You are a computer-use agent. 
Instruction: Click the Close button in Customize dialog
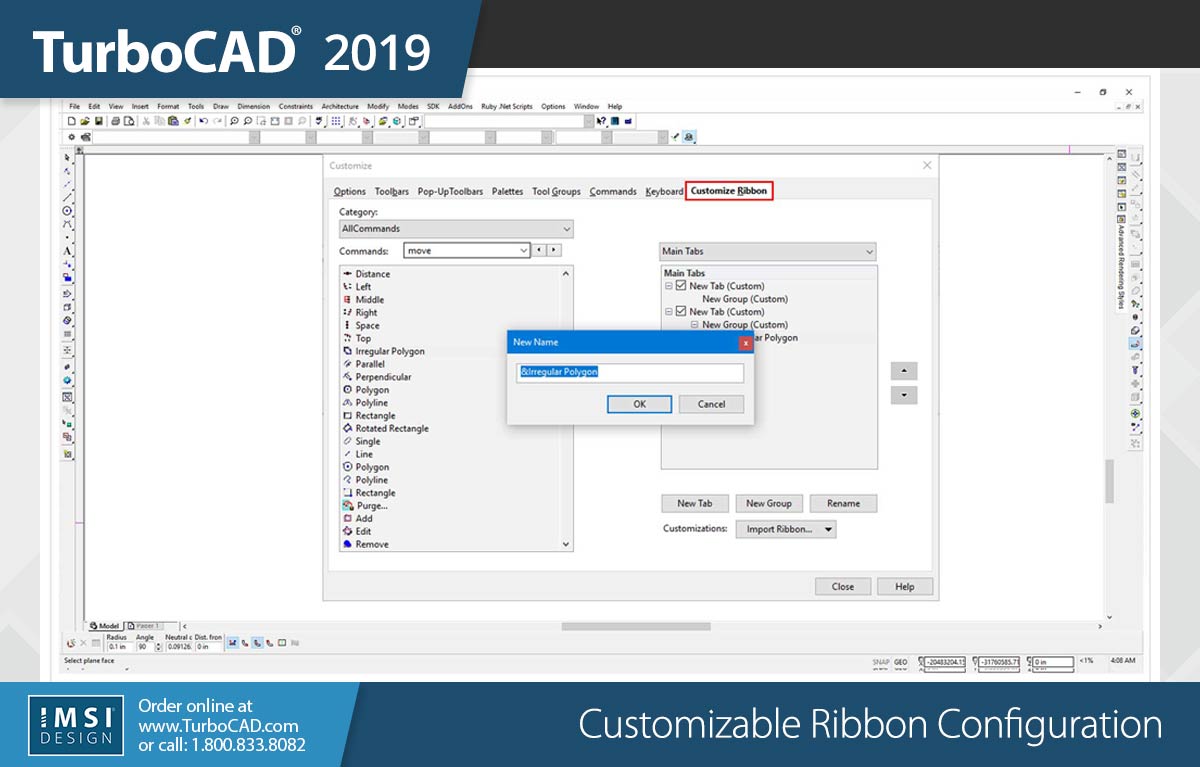[843, 587]
